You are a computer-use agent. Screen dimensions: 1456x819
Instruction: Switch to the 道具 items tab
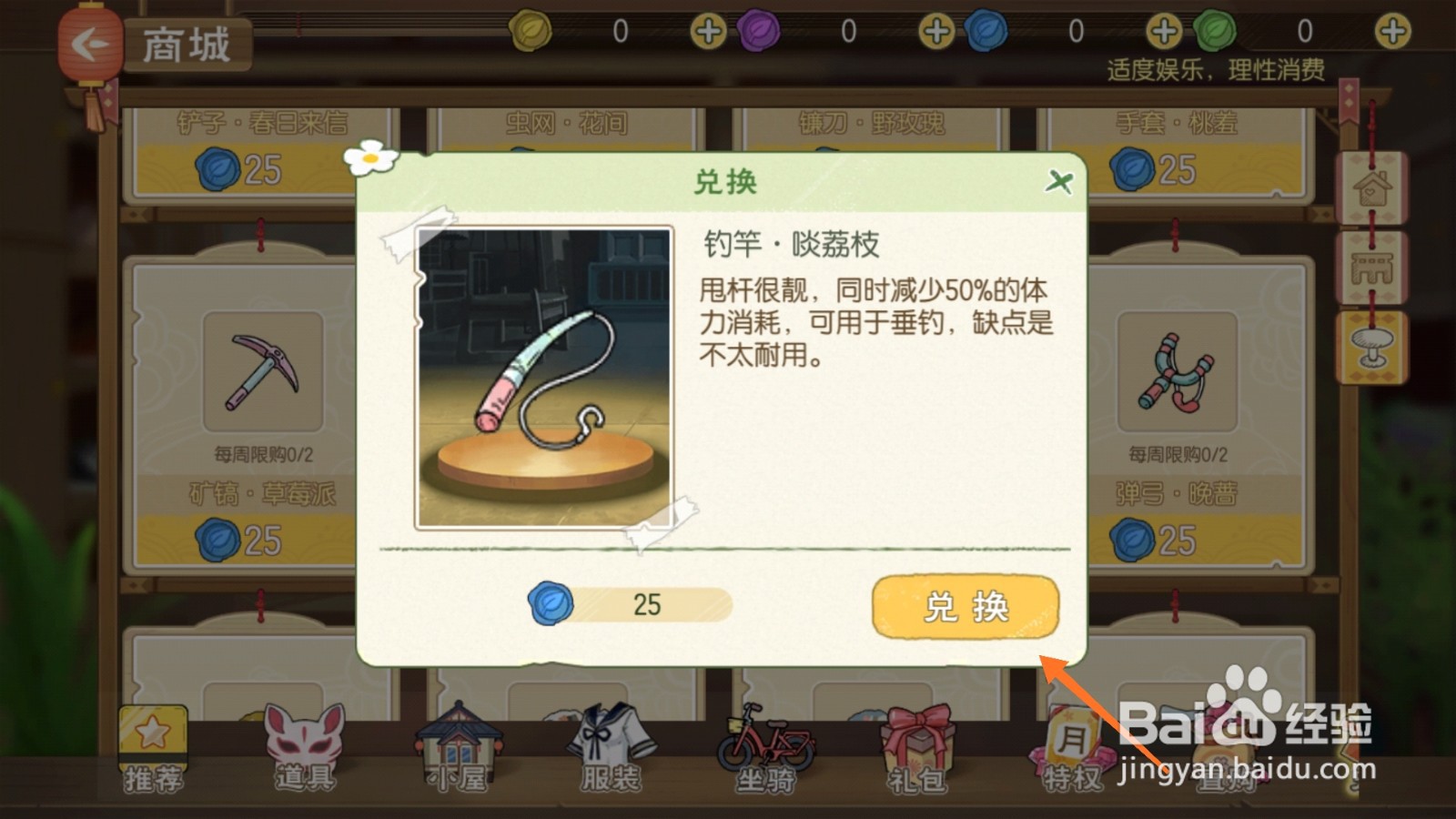coord(306,748)
